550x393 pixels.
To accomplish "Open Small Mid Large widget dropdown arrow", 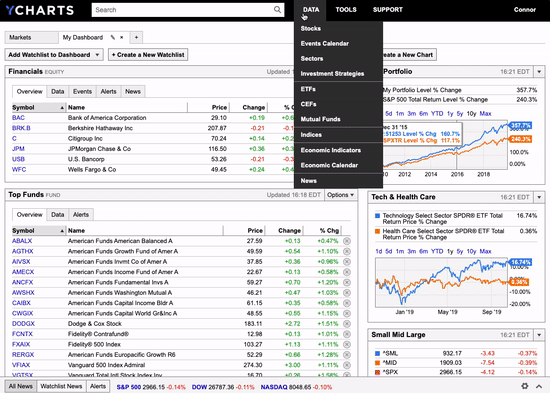I will tap(539, 335).
